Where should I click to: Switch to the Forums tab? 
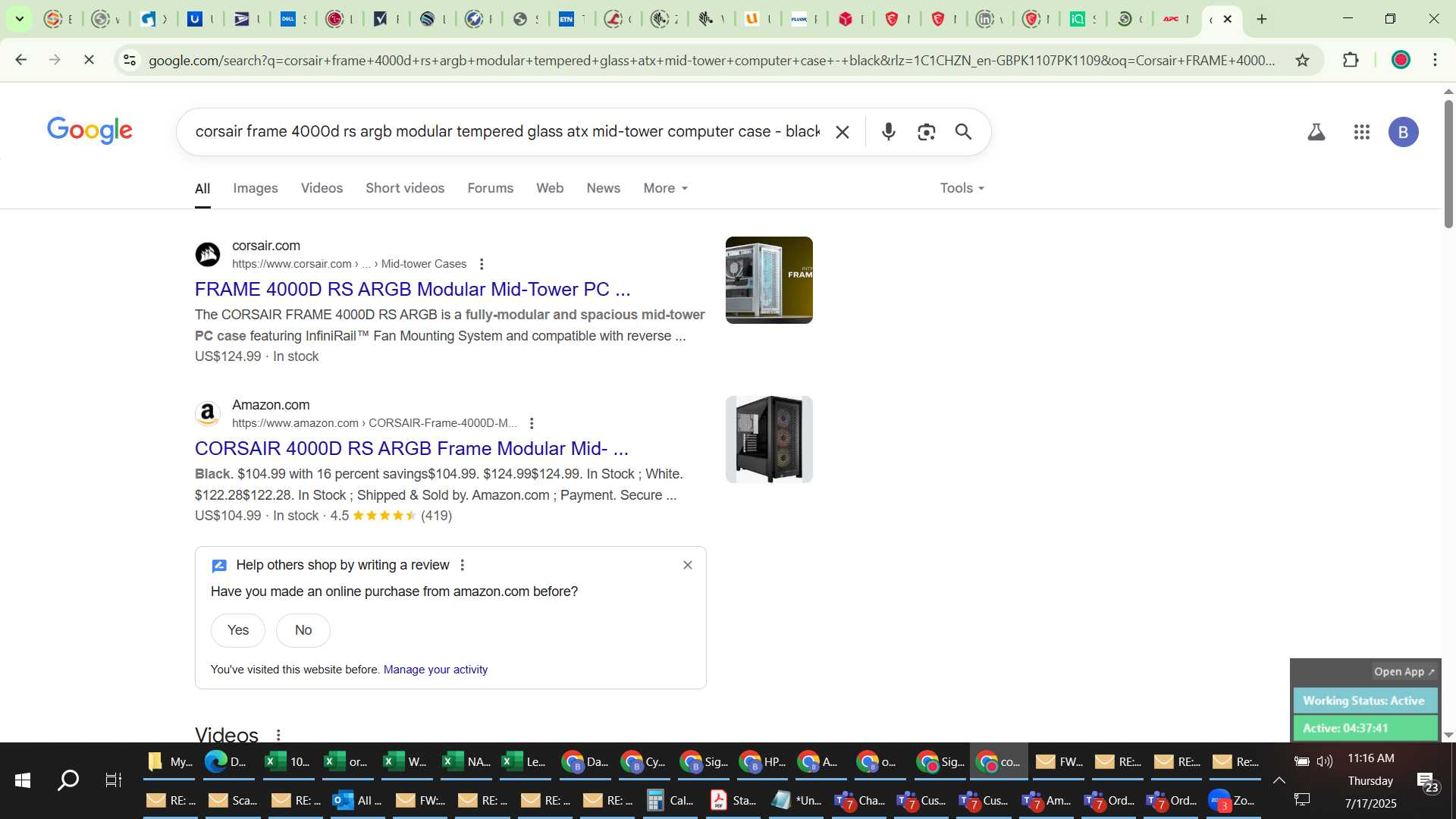pos(490,188)
